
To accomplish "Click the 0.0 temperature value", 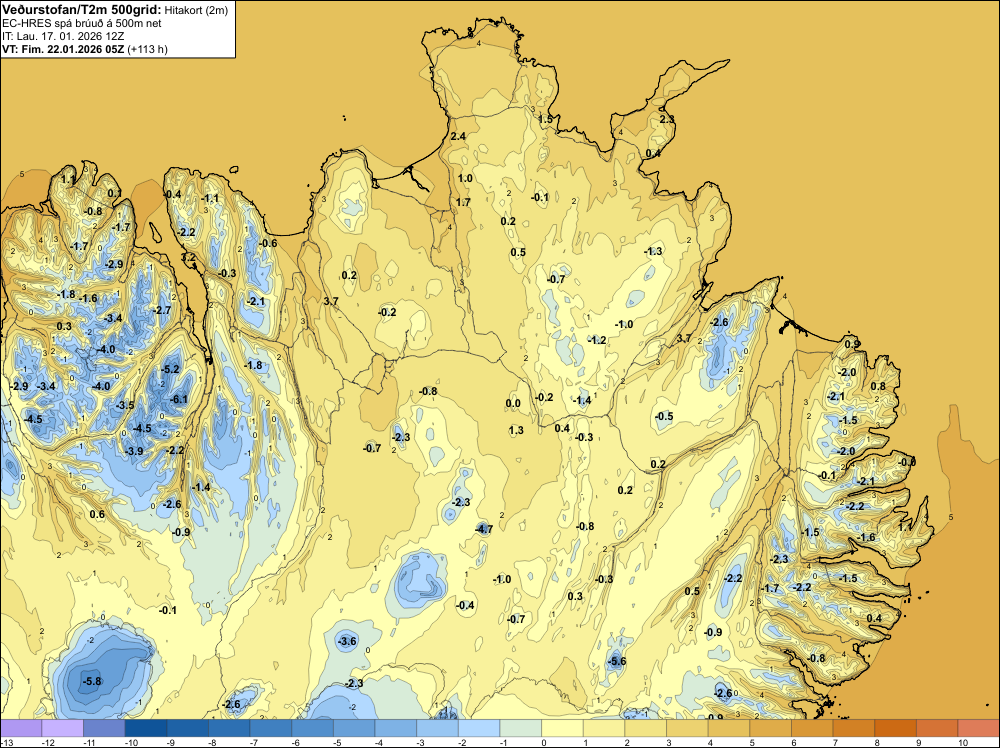I will (x=513, y=403).
